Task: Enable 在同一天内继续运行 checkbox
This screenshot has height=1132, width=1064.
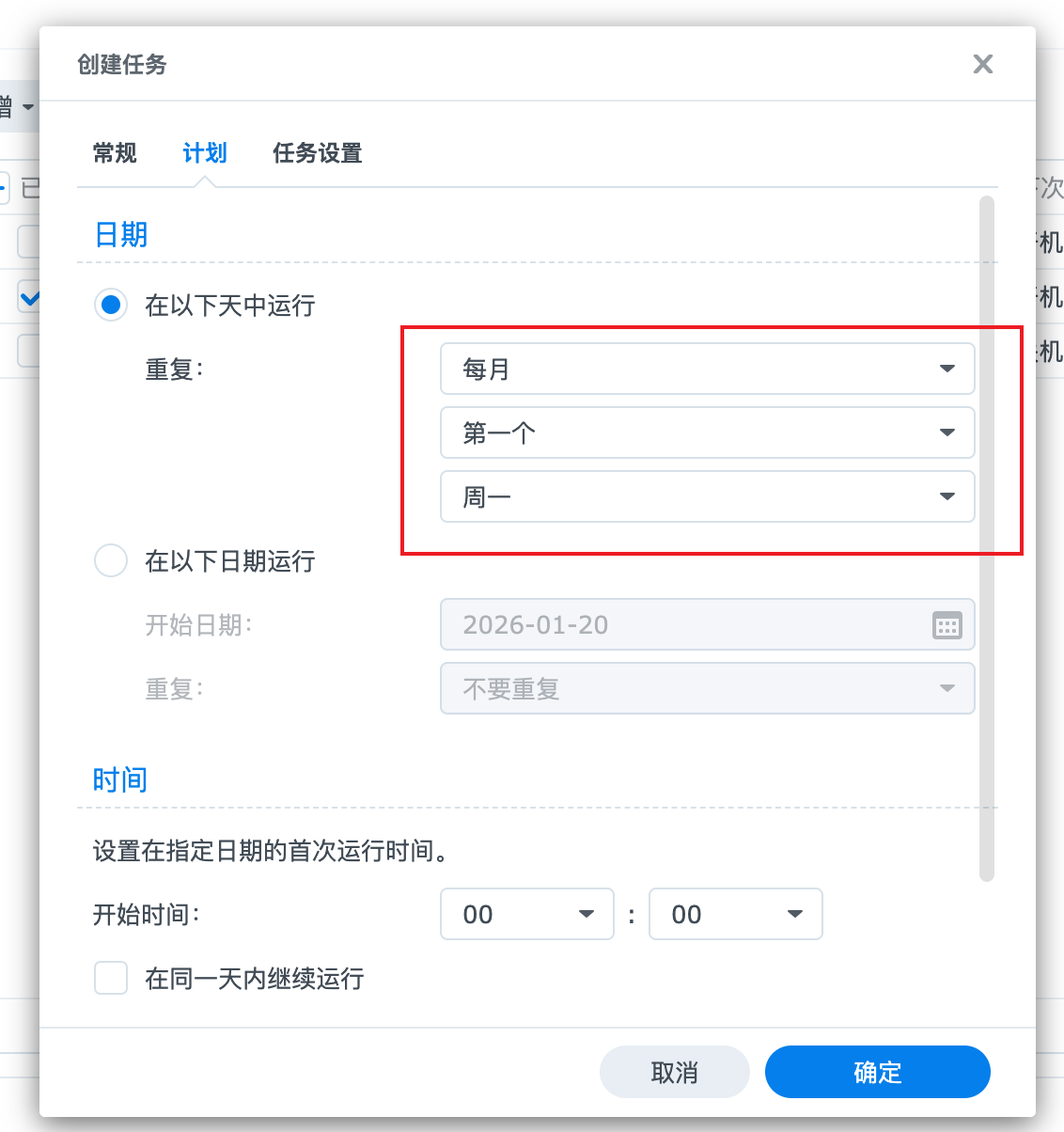Action: click(x=111, y=978)
